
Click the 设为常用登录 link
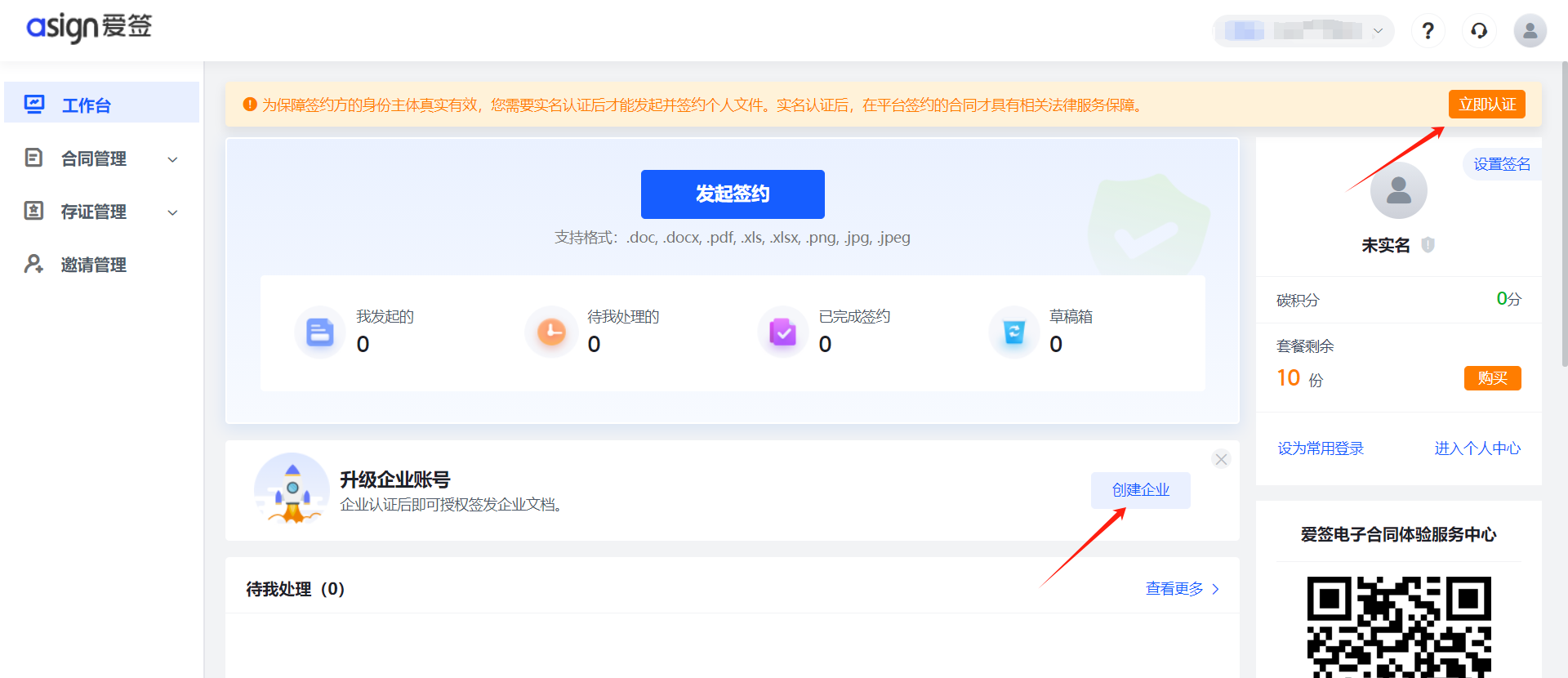[x=1321, y=448]
